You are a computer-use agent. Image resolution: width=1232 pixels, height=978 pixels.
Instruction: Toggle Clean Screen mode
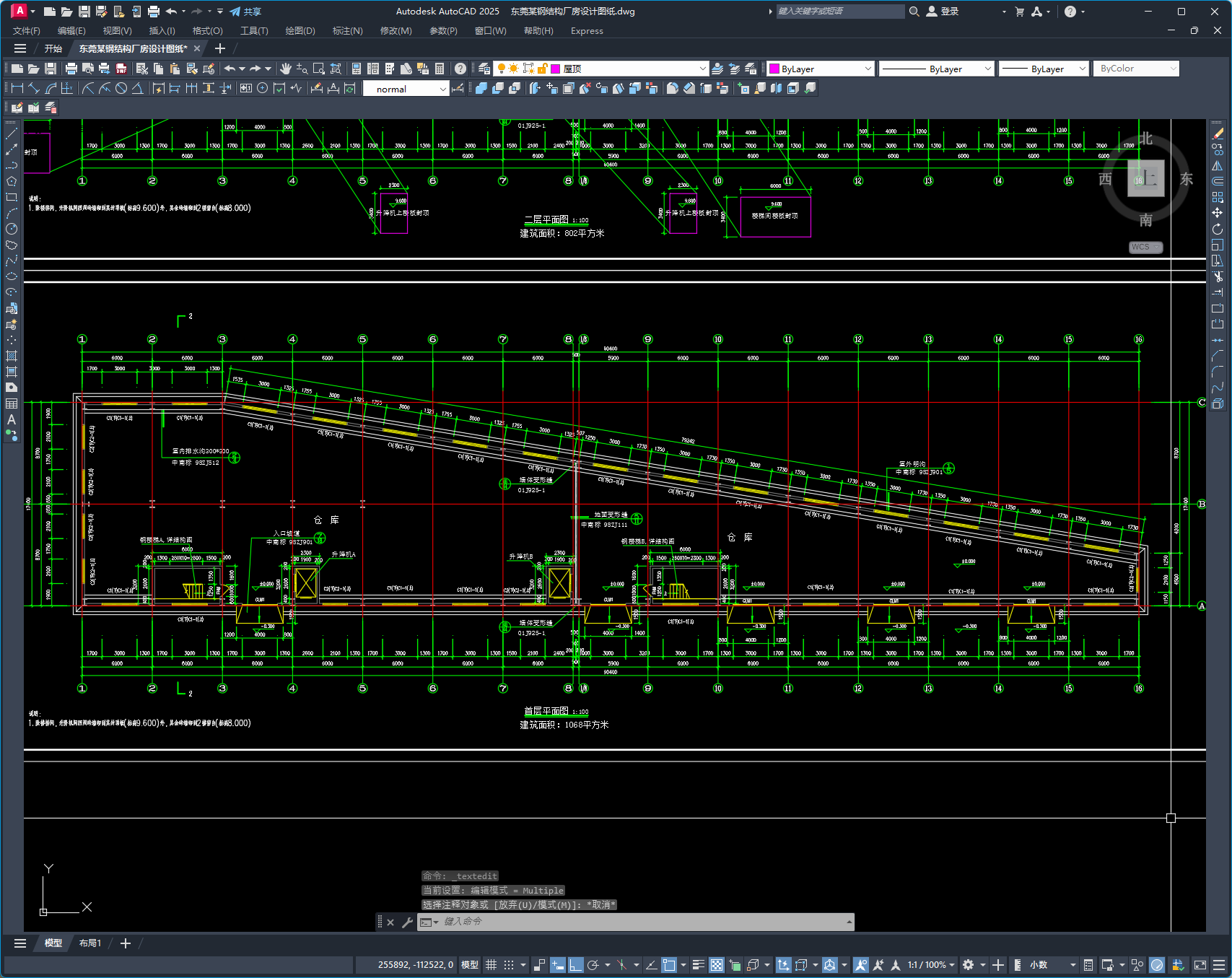point(1200,965)
